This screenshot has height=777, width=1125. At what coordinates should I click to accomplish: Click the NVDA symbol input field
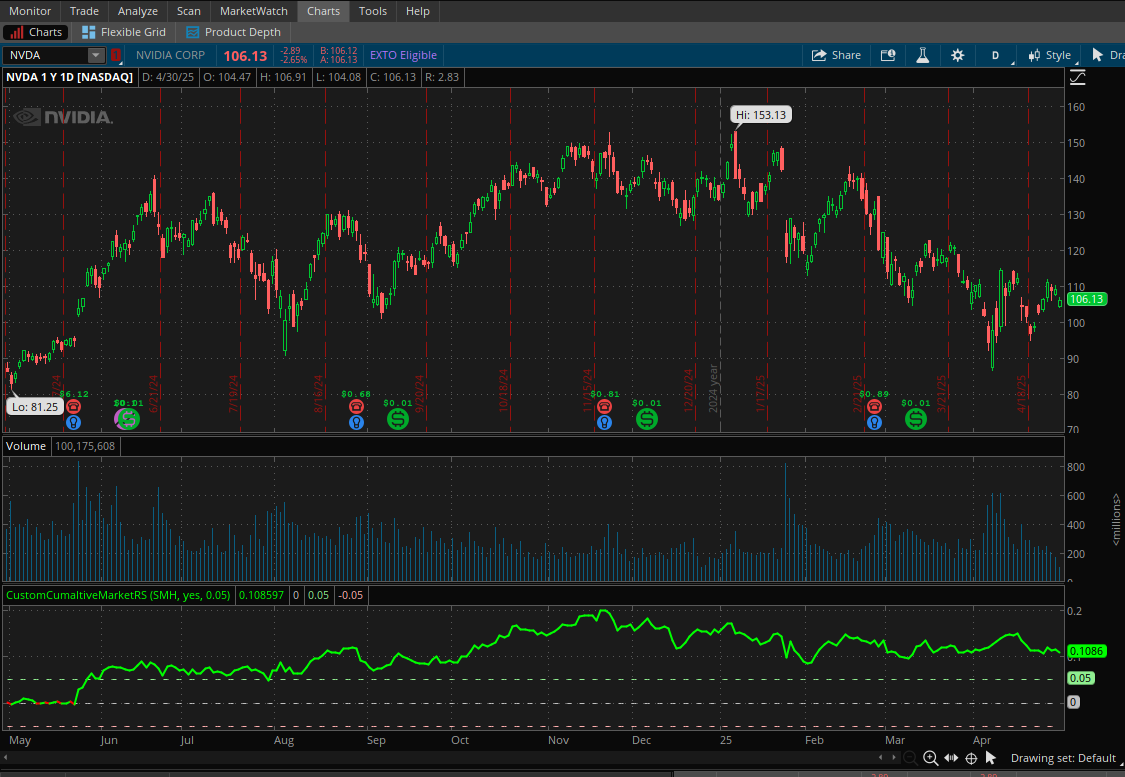(47, 55)
